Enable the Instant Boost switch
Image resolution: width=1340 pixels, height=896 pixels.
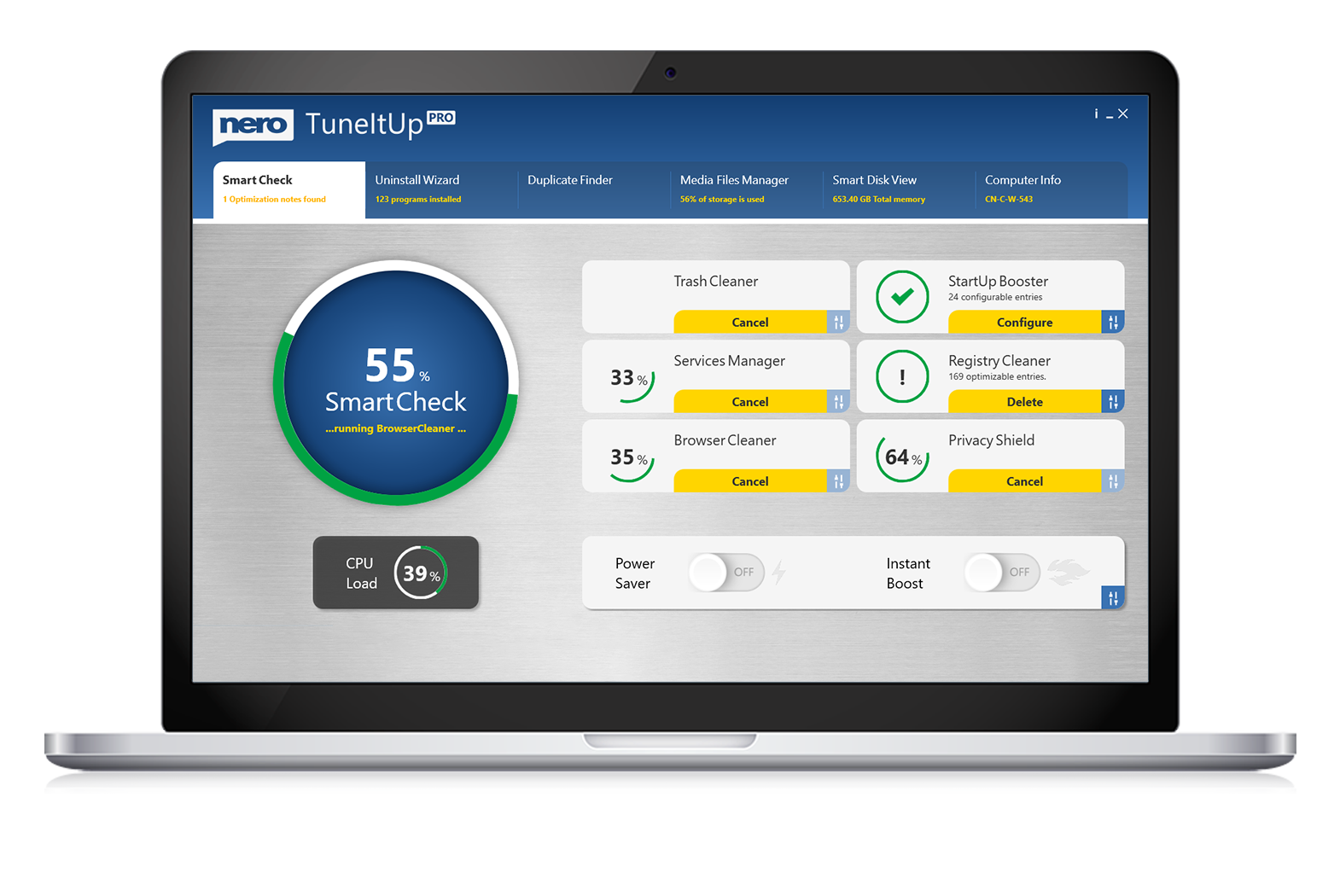click(x=1003, y=572)
